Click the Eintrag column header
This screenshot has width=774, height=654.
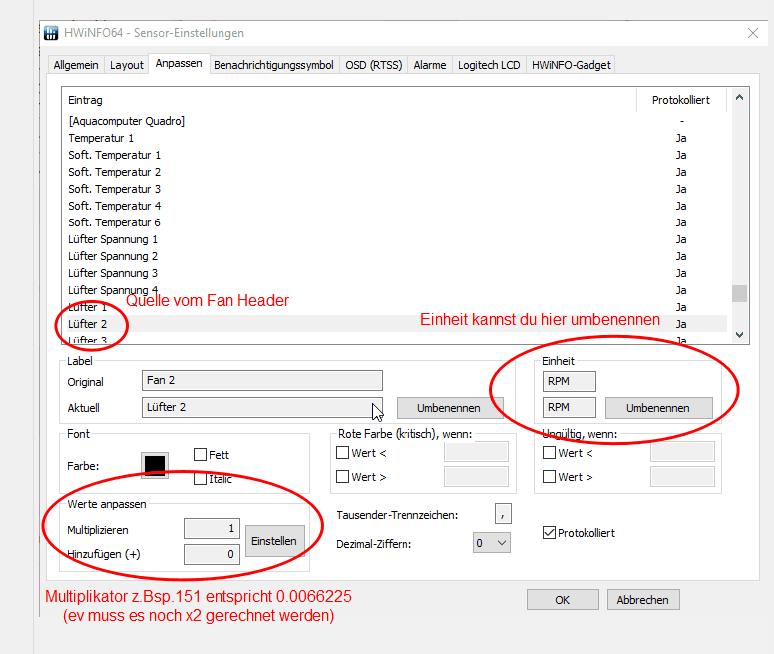[x=349, y=100]
